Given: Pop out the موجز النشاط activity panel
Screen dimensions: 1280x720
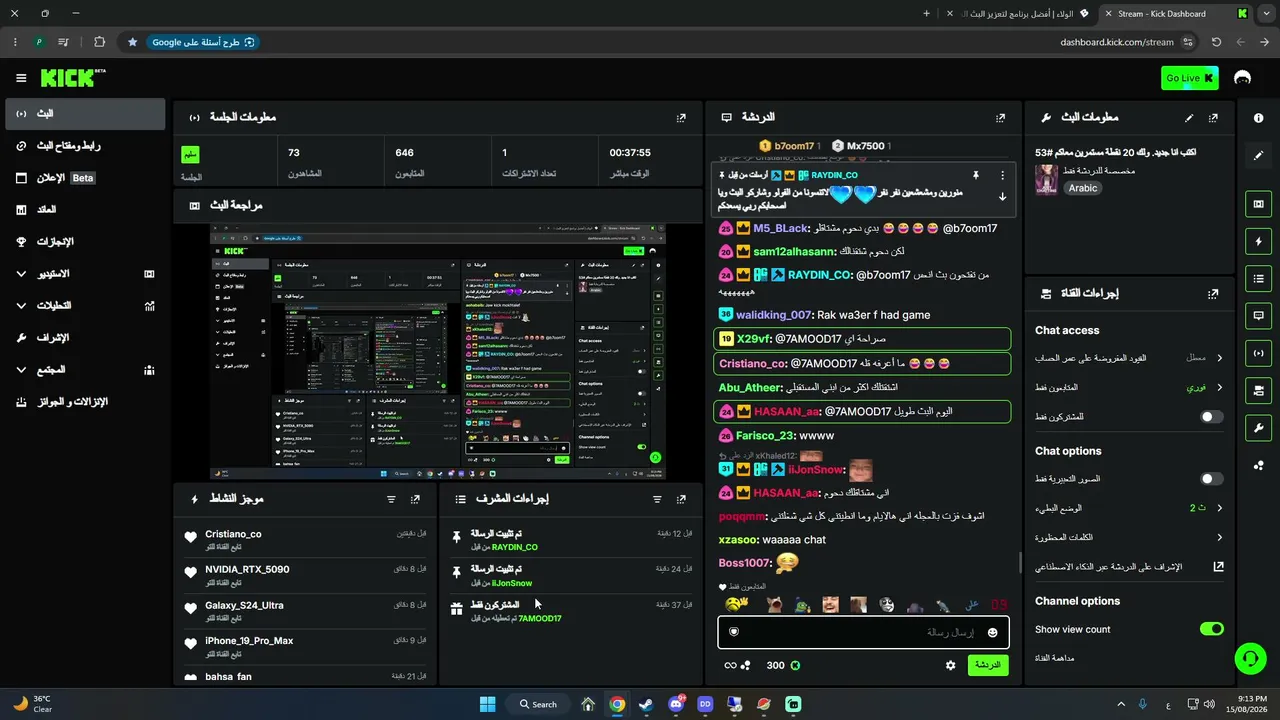Looking at the screenshot, I should [x=415, y=499].
